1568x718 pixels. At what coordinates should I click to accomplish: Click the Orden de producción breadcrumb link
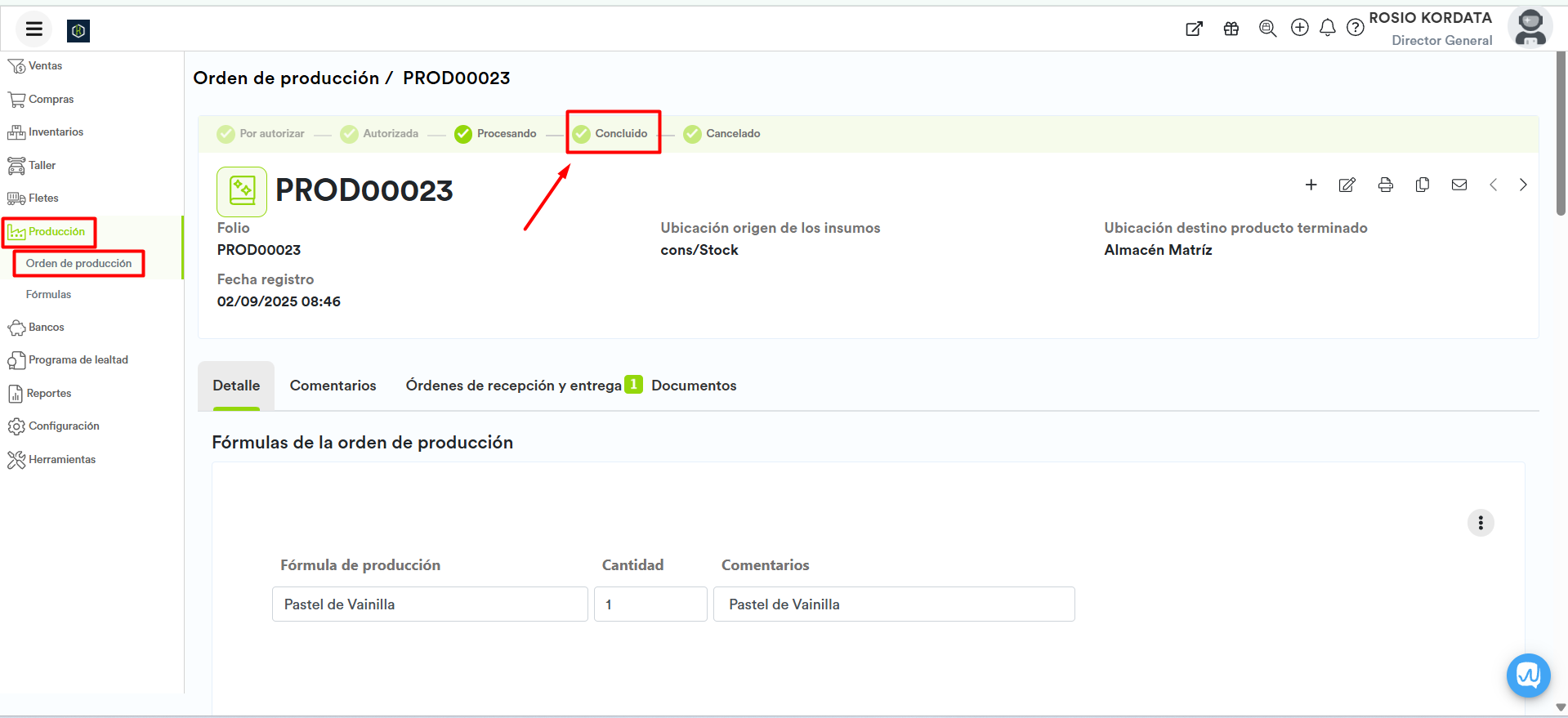[286, 78]
